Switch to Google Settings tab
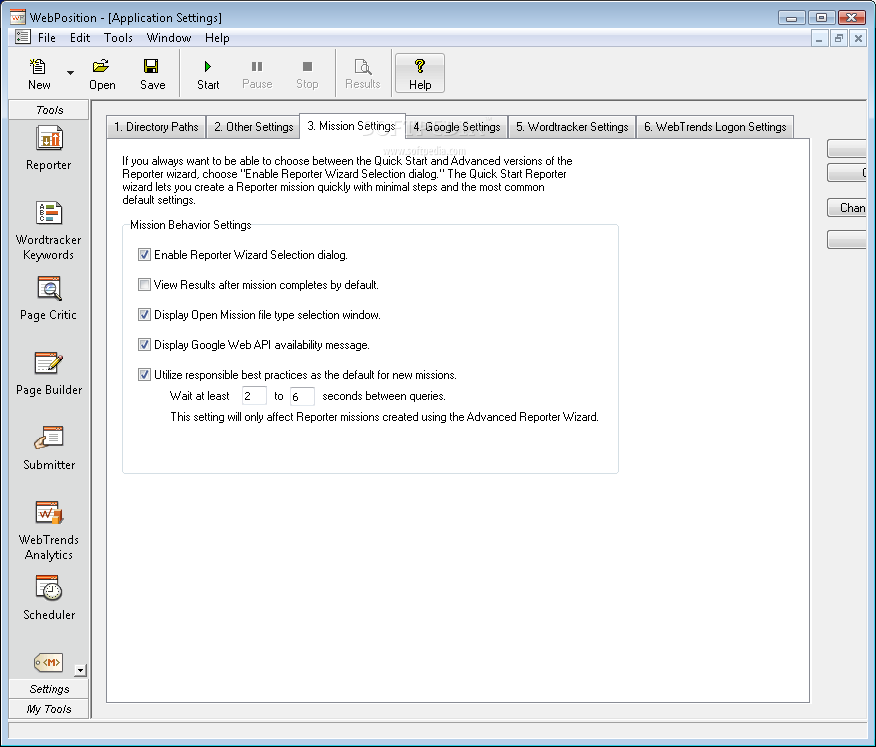This screenshot has width=876, height=747. coord(457,127)
